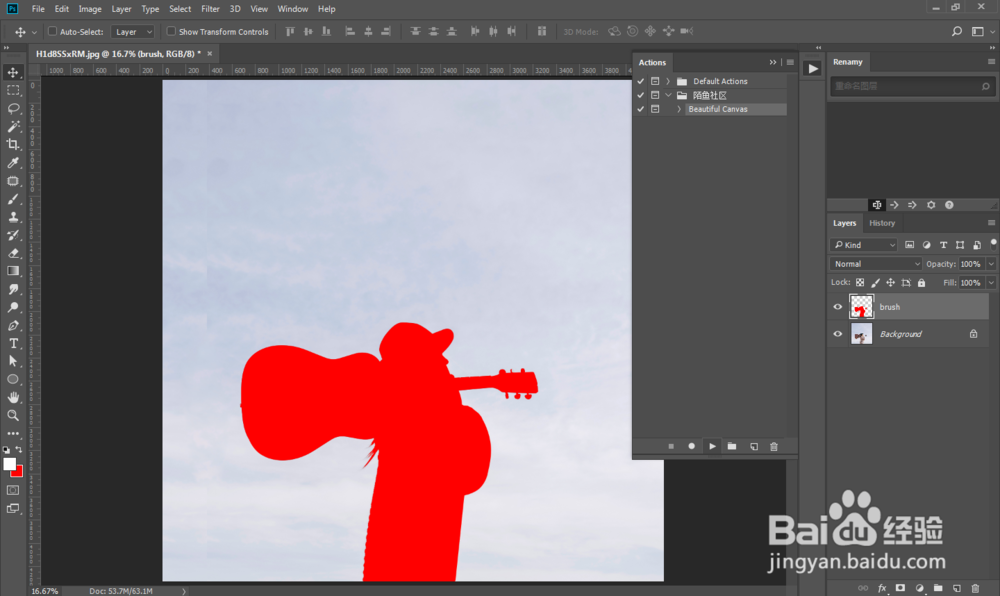Enable Show Transform Controls checkbox
This screenshot has height=596, width=1000.
171,31
